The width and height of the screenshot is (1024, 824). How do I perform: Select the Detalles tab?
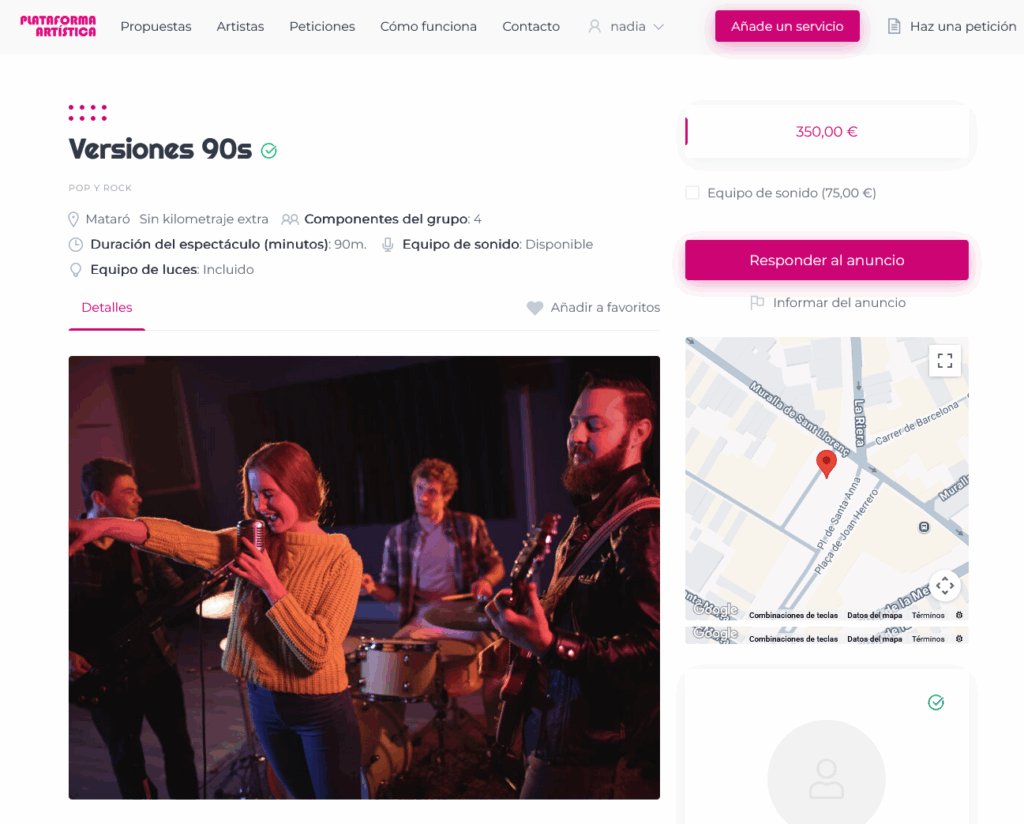(106, 307)
